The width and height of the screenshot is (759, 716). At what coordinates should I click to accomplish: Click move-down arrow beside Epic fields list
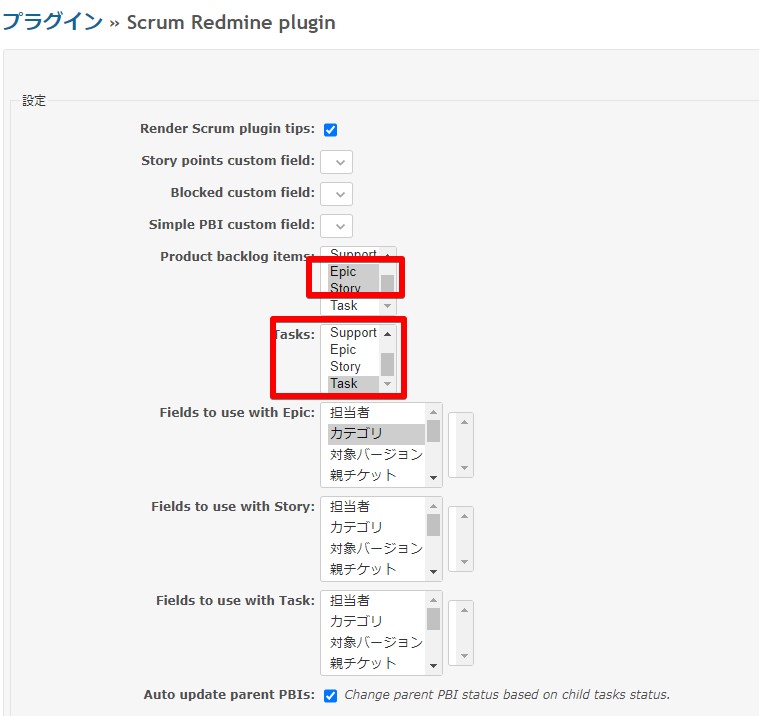point(464,468)
